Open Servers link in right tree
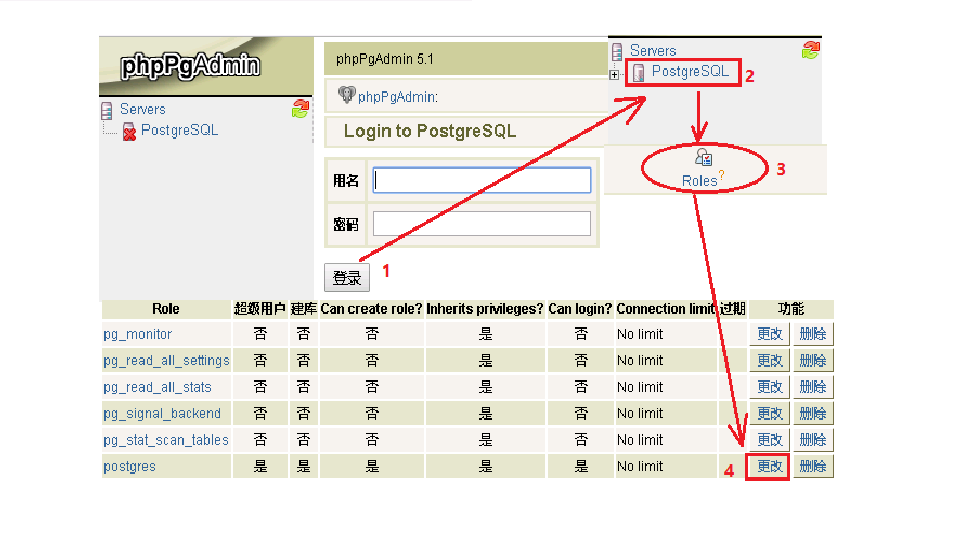The height and width of the screenshot is (540, 960). [653, 51]
